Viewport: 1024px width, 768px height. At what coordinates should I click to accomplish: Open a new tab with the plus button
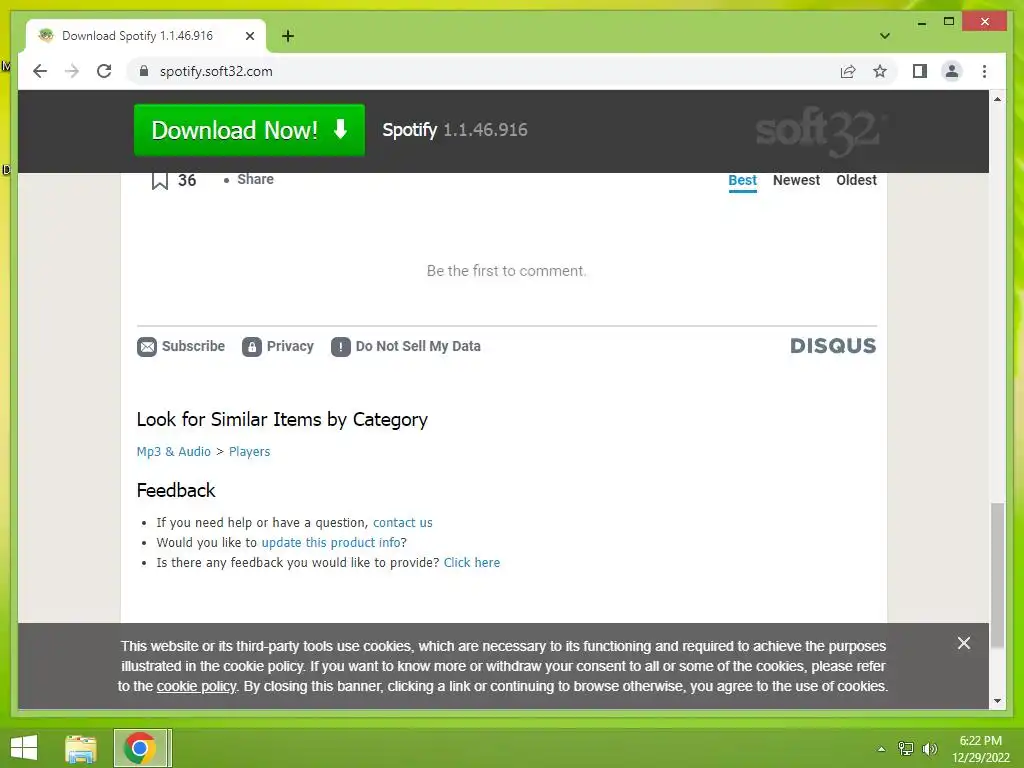[287, 36]
